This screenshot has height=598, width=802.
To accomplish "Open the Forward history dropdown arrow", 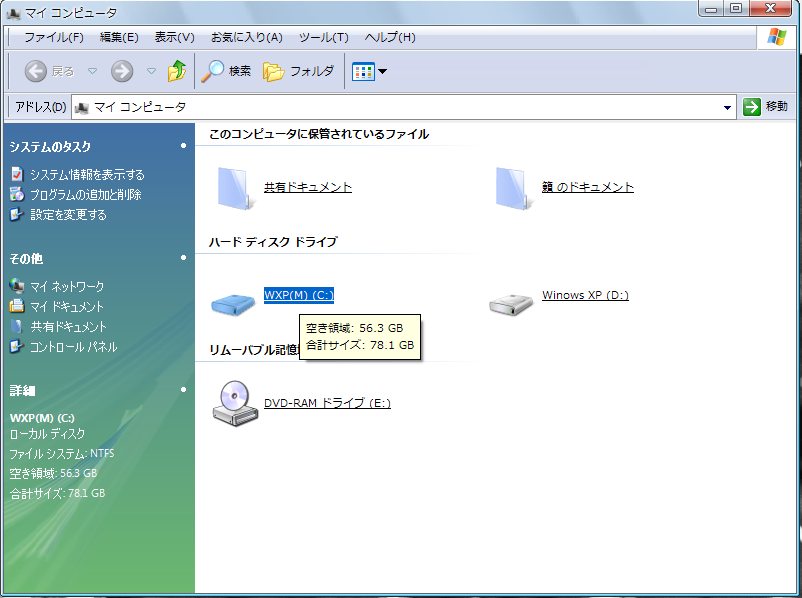I will (151, 71).
